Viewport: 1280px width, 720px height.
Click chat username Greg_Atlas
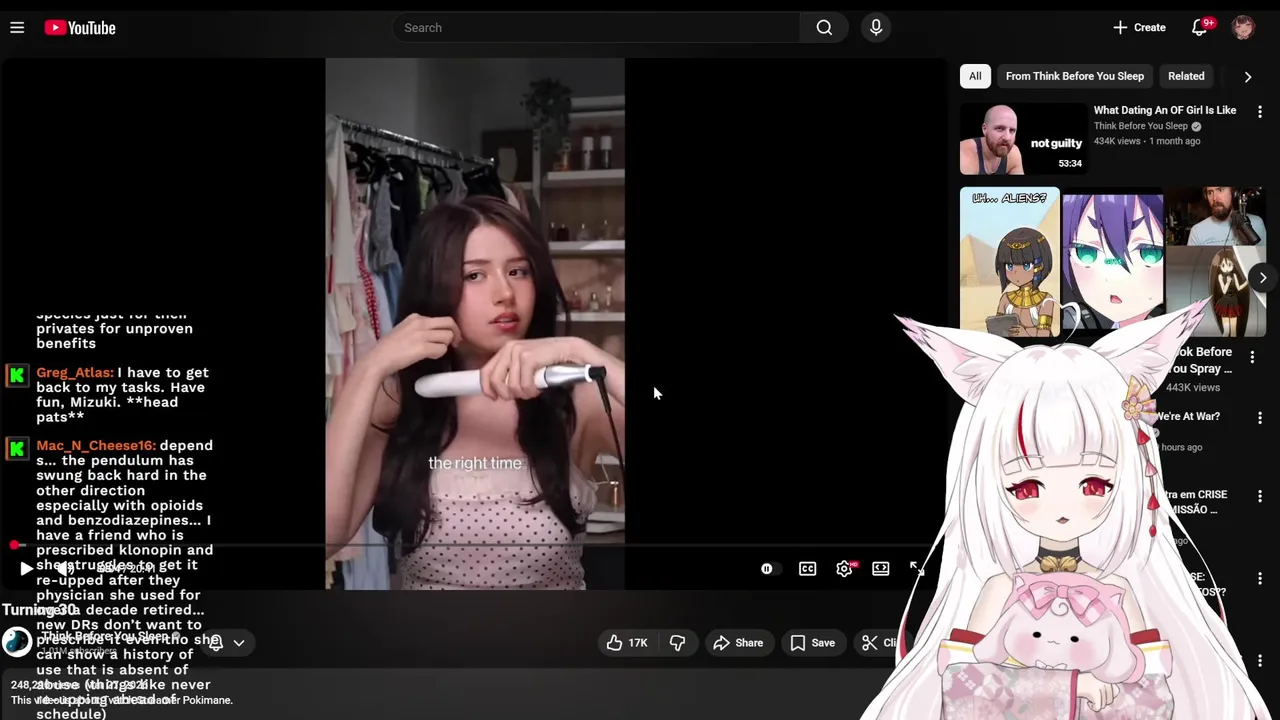tap(75, 372)
